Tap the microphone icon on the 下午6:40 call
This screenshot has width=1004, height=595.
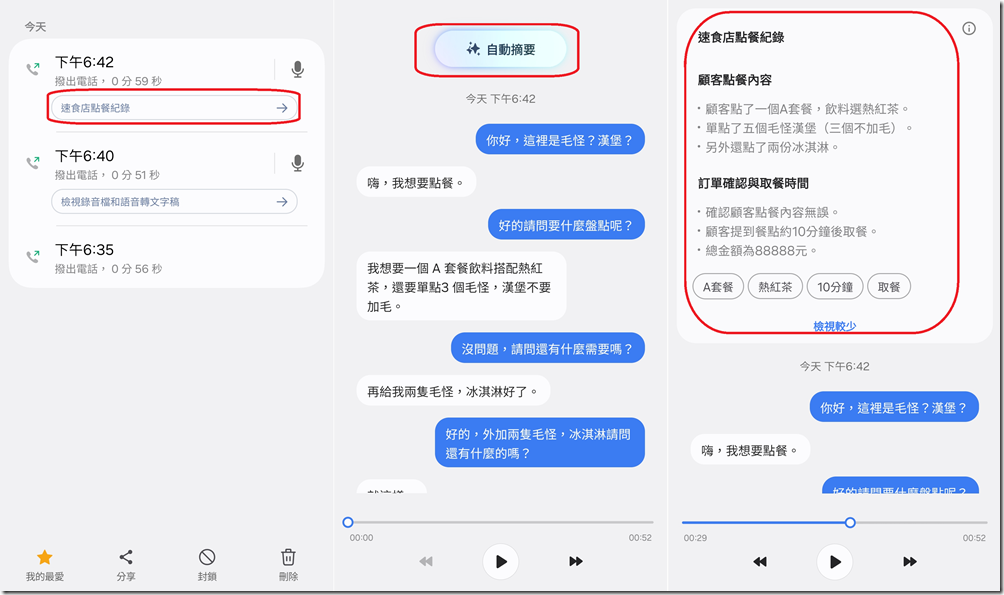[x=297, y=163]
